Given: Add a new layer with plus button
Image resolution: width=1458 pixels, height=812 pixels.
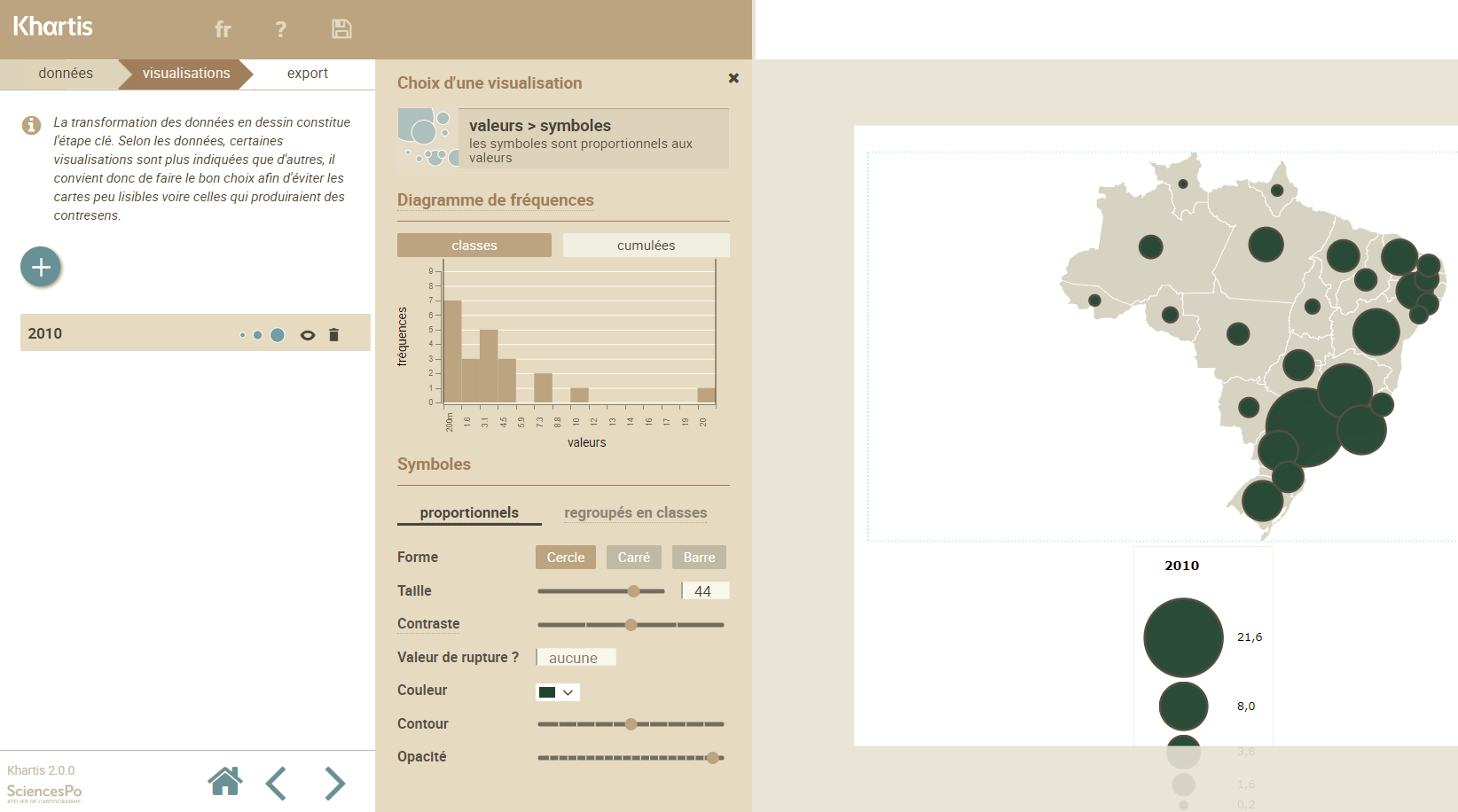Looking at the screenshot, I should click(41, 267).
